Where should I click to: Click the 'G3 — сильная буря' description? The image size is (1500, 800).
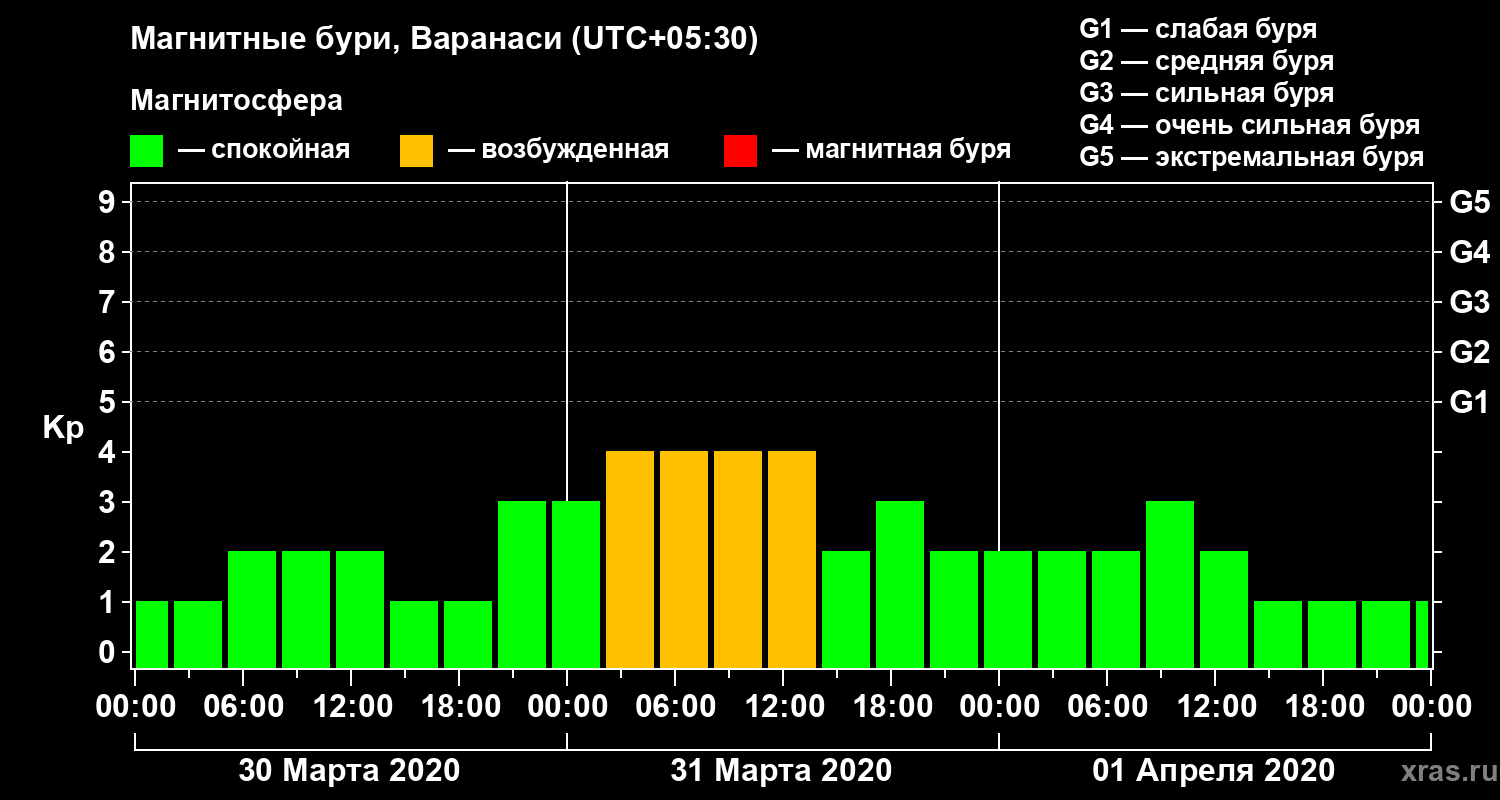coord(1206,93)
